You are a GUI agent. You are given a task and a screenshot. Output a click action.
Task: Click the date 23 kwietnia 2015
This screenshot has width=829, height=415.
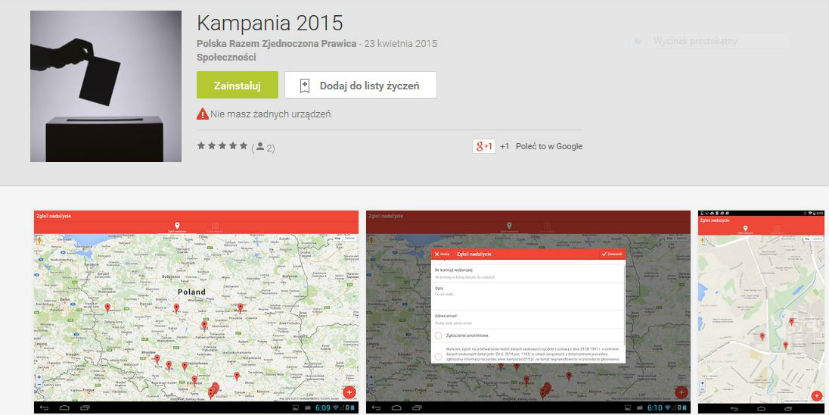pyautogui.click(x=401, y=43)
